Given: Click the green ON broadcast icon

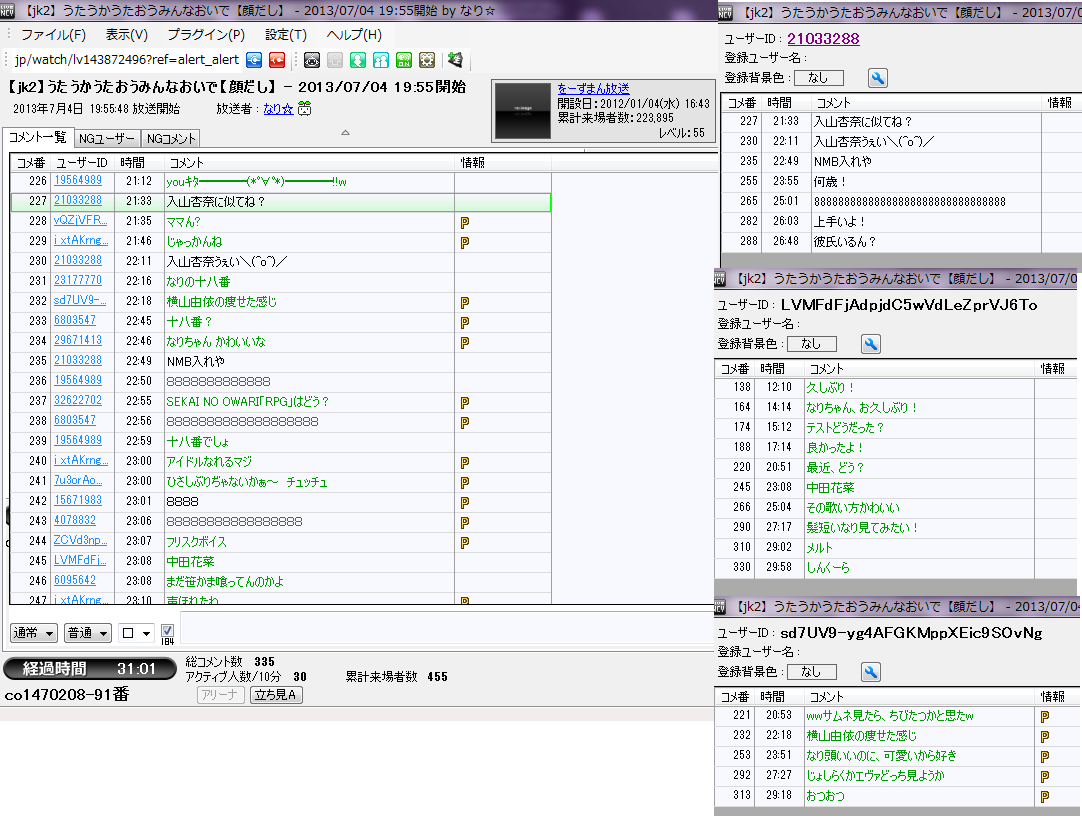Looking at the screenshot, I should 404,60.
